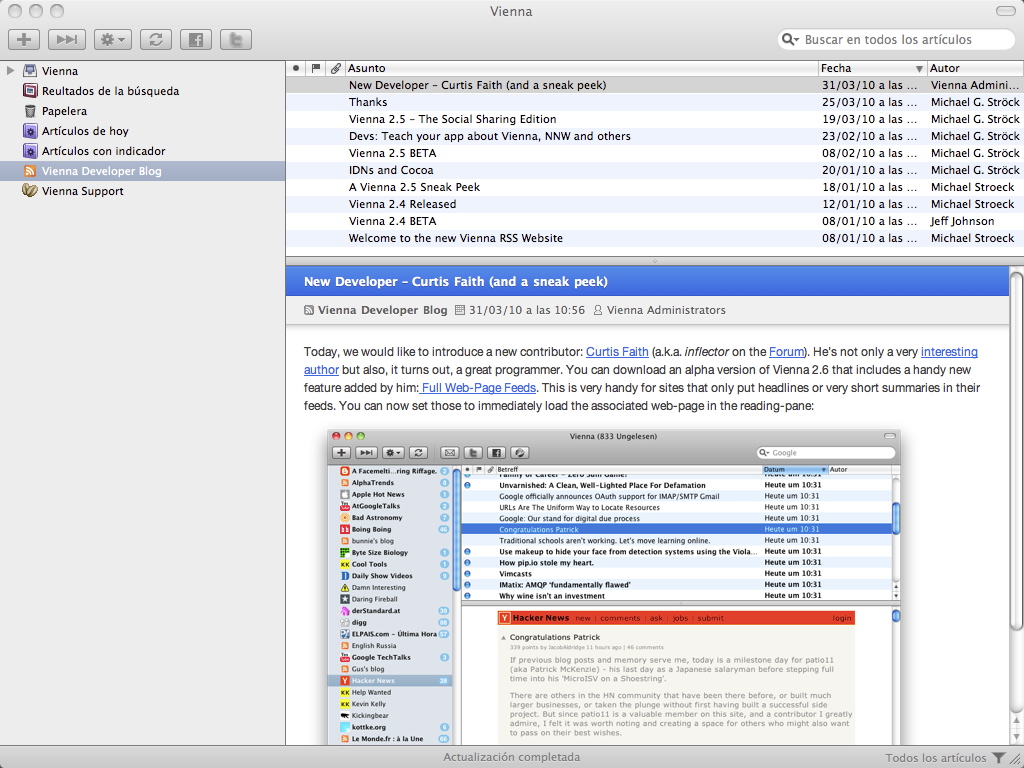Screen dimensions: 1024x768
Task: Click the window toolbar toggle pill button
Action: (1005, 10)
